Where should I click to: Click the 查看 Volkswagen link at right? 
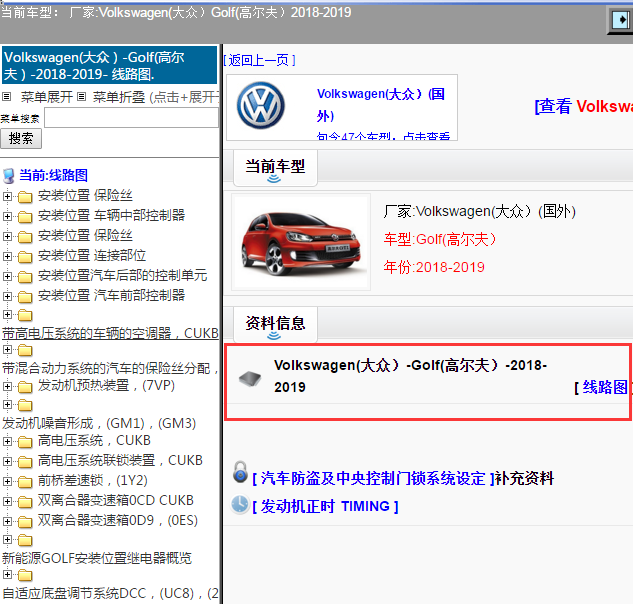pyautogui.click(x=584, y=107)
